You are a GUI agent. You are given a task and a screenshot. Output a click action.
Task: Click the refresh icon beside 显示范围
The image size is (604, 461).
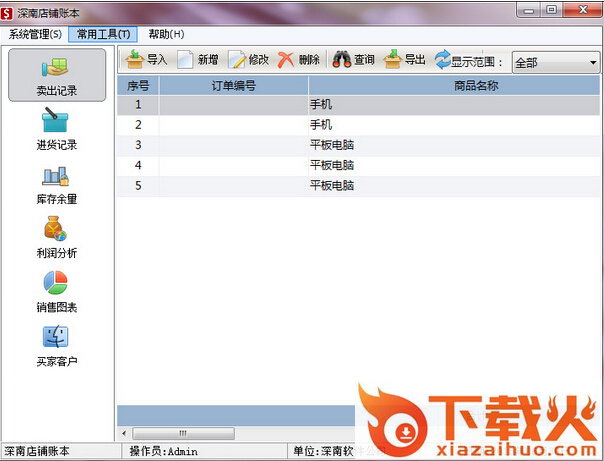tap(442, 60)
